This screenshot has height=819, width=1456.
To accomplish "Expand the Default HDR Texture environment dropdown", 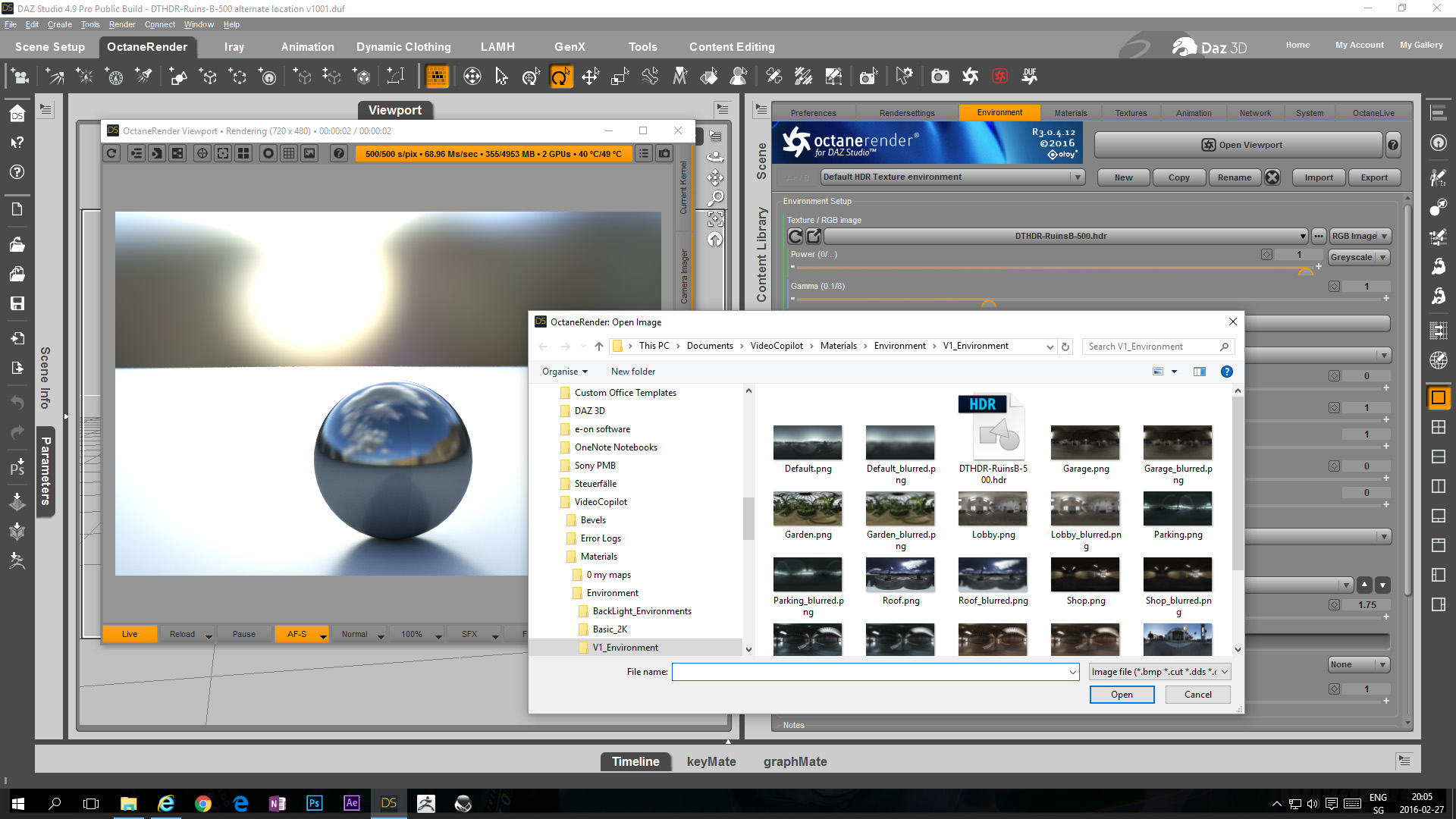I will (x=1077, y=177).
